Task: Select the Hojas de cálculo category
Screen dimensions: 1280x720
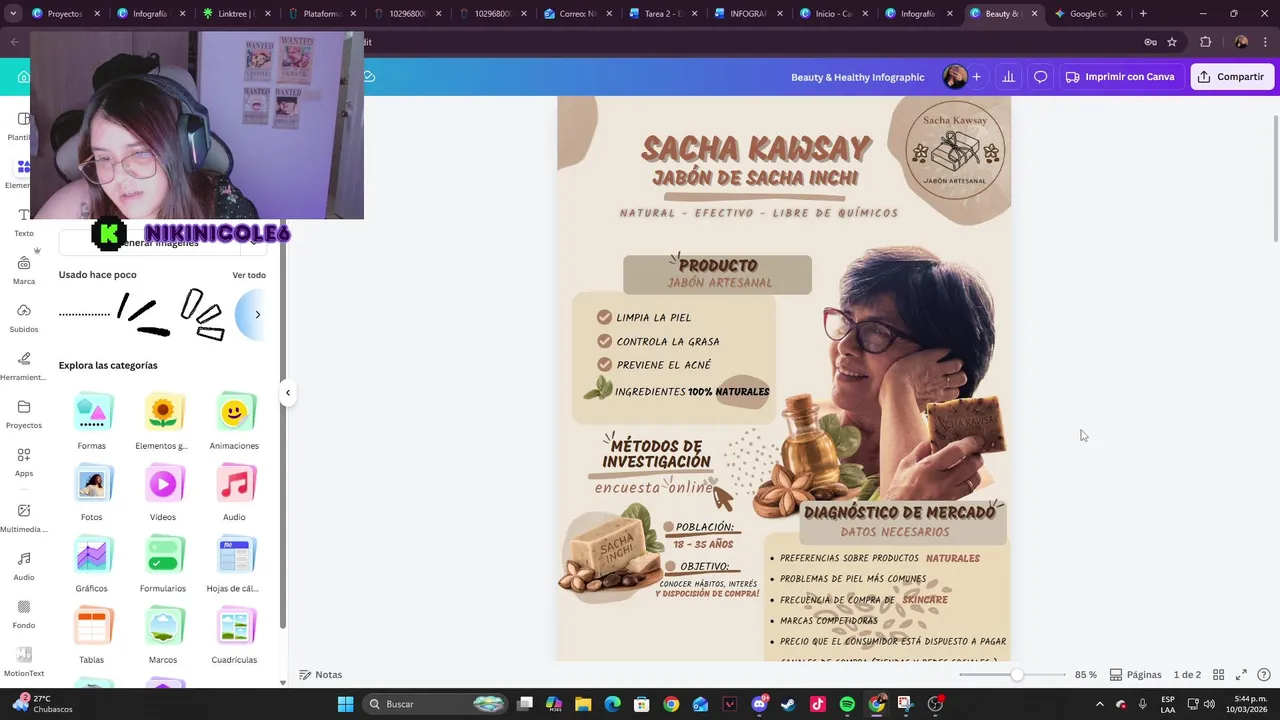Action: click(234, 564)
